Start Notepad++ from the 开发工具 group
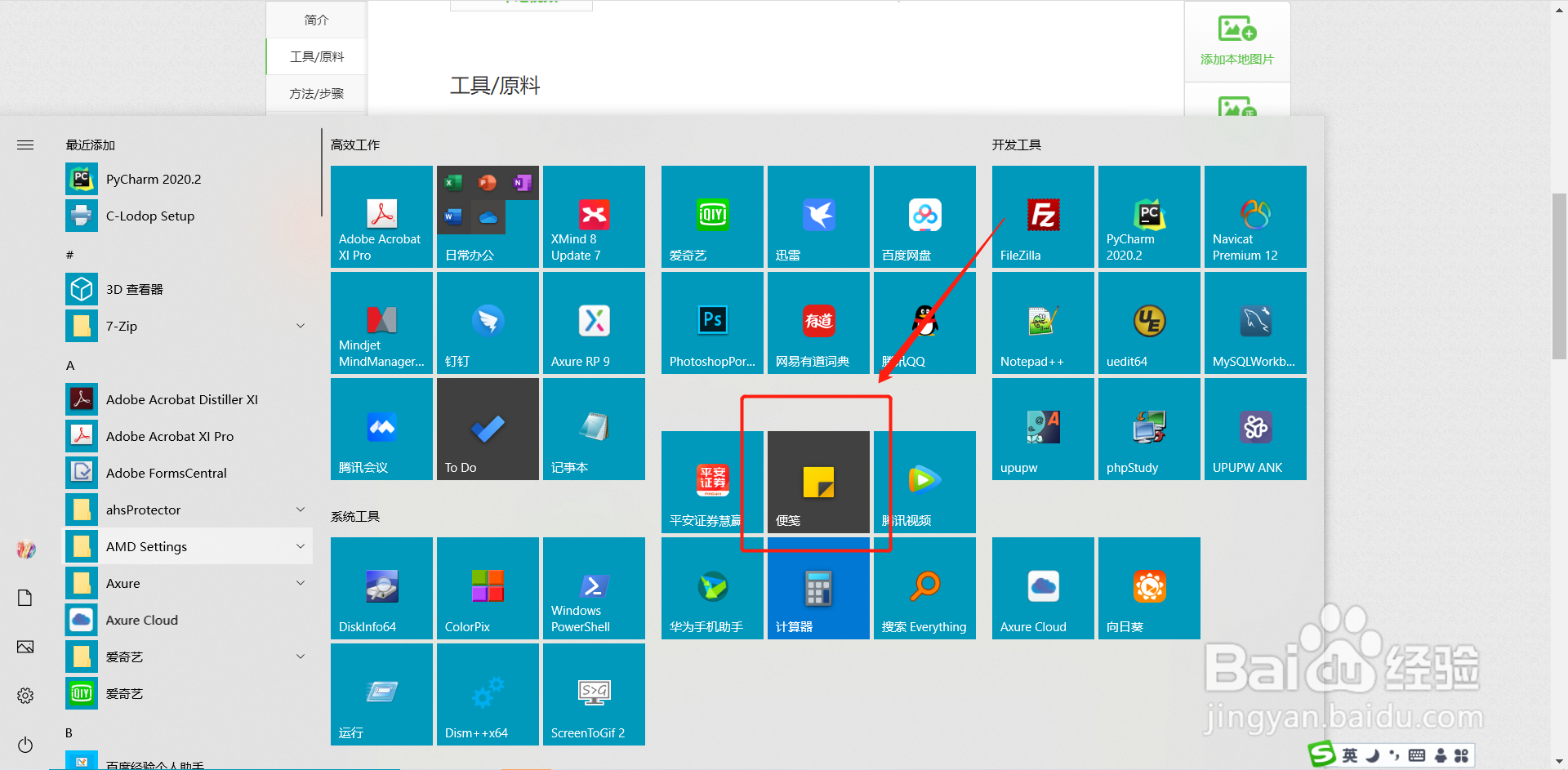1568x770 pixels. tap(1042, 323)
